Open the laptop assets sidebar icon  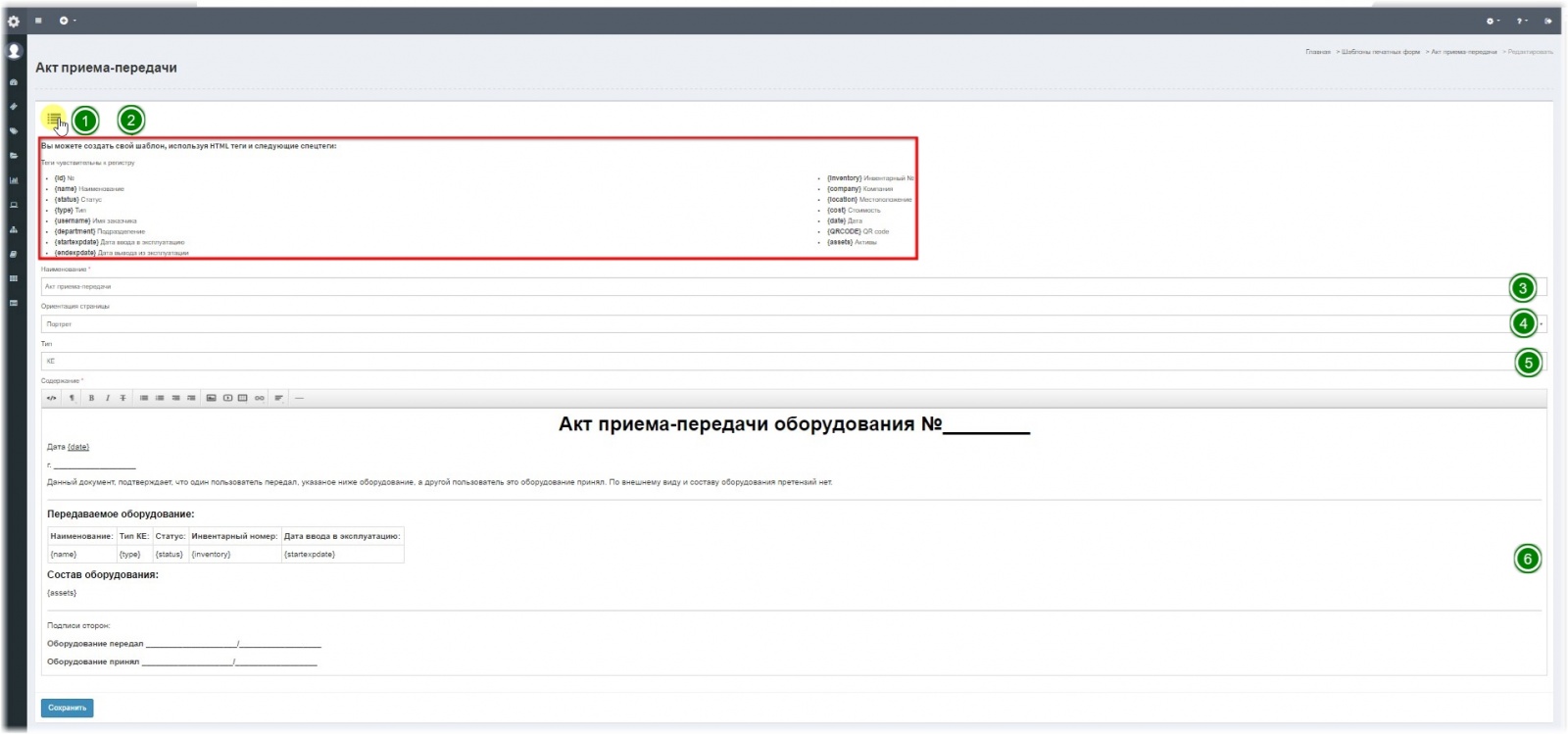(14, 205)
